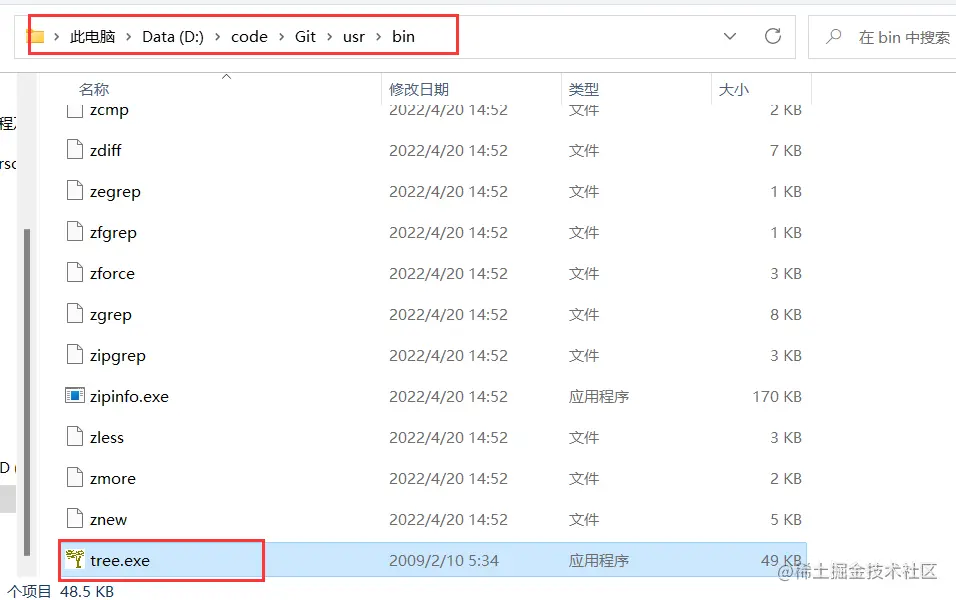Click the search magnifier icon
This screenshot has height=600, width=956.
click(x=833, y=37)
